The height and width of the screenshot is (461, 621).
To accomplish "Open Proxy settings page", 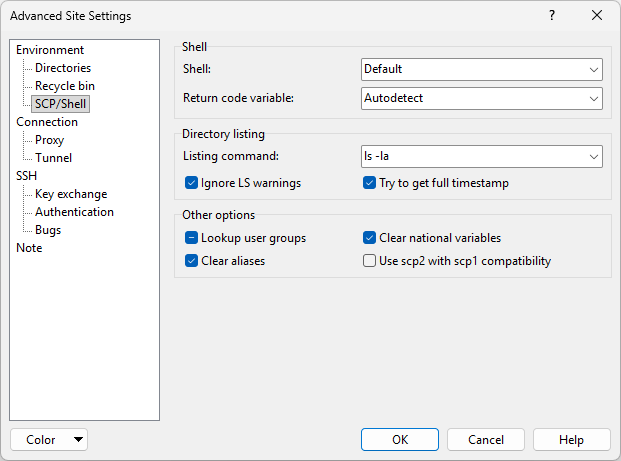I will (x=49, y=140).
